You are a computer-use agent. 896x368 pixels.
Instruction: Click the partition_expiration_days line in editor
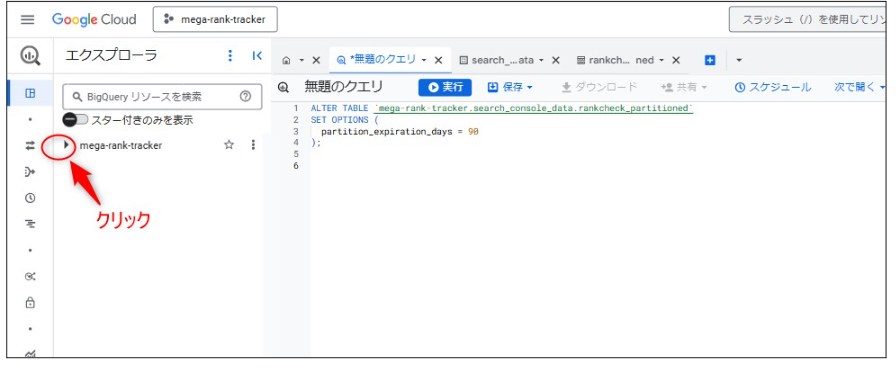399,131
